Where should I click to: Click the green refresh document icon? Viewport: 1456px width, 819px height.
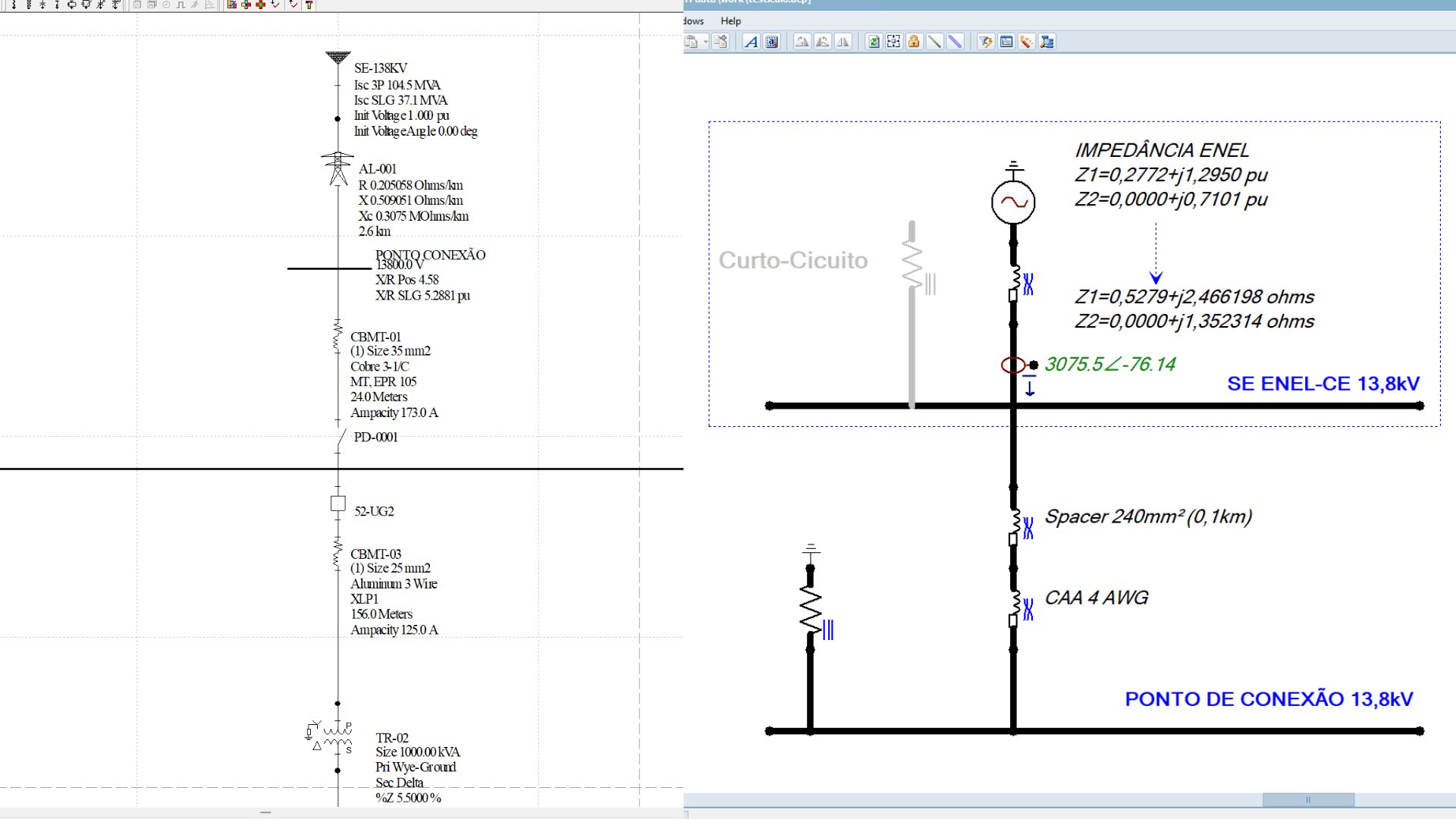click(x=874, y=42)
